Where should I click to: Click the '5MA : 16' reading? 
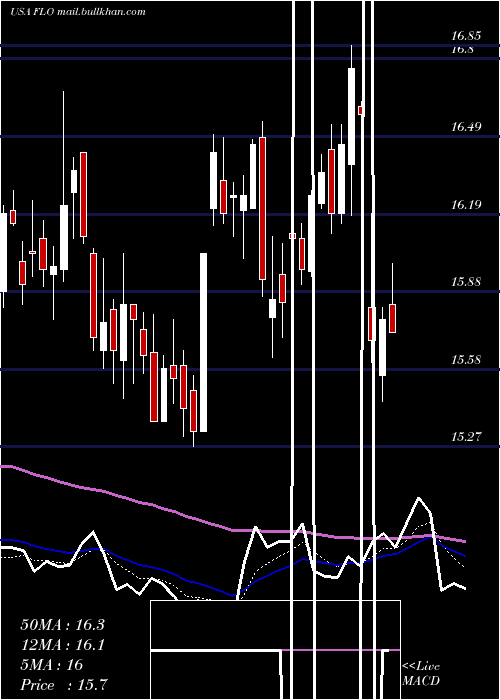pyautogui.click(x=52, y=665)
